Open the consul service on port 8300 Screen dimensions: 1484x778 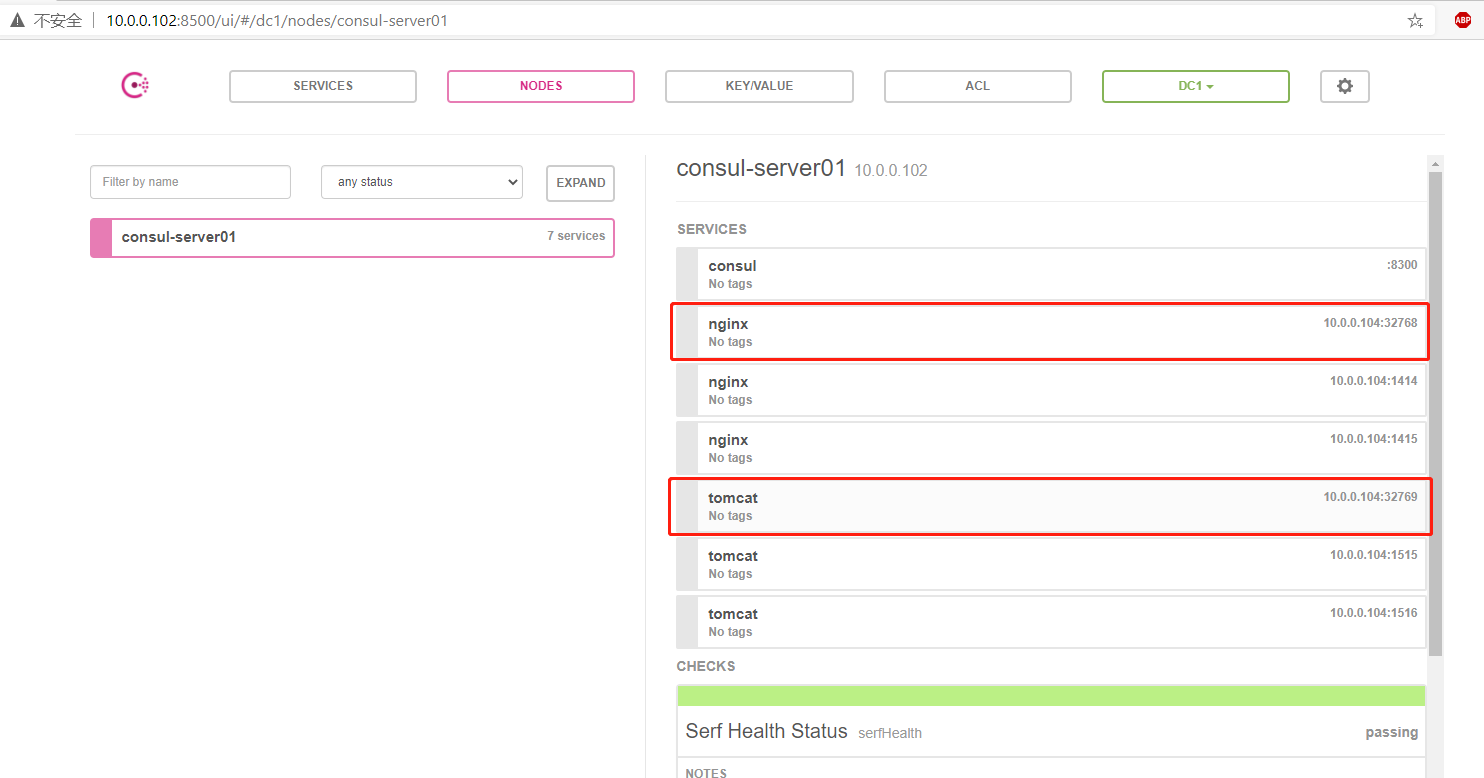pos(1052,274)
